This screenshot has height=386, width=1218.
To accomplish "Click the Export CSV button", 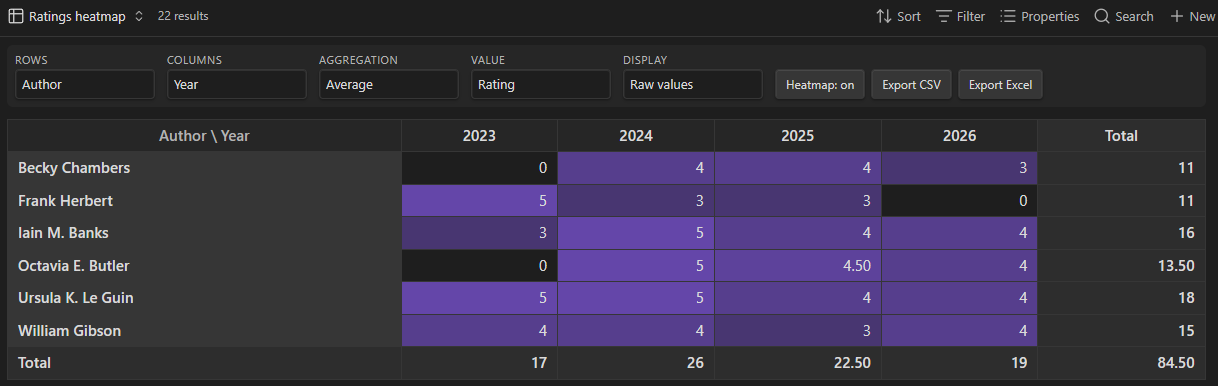I will coord(912,85).
